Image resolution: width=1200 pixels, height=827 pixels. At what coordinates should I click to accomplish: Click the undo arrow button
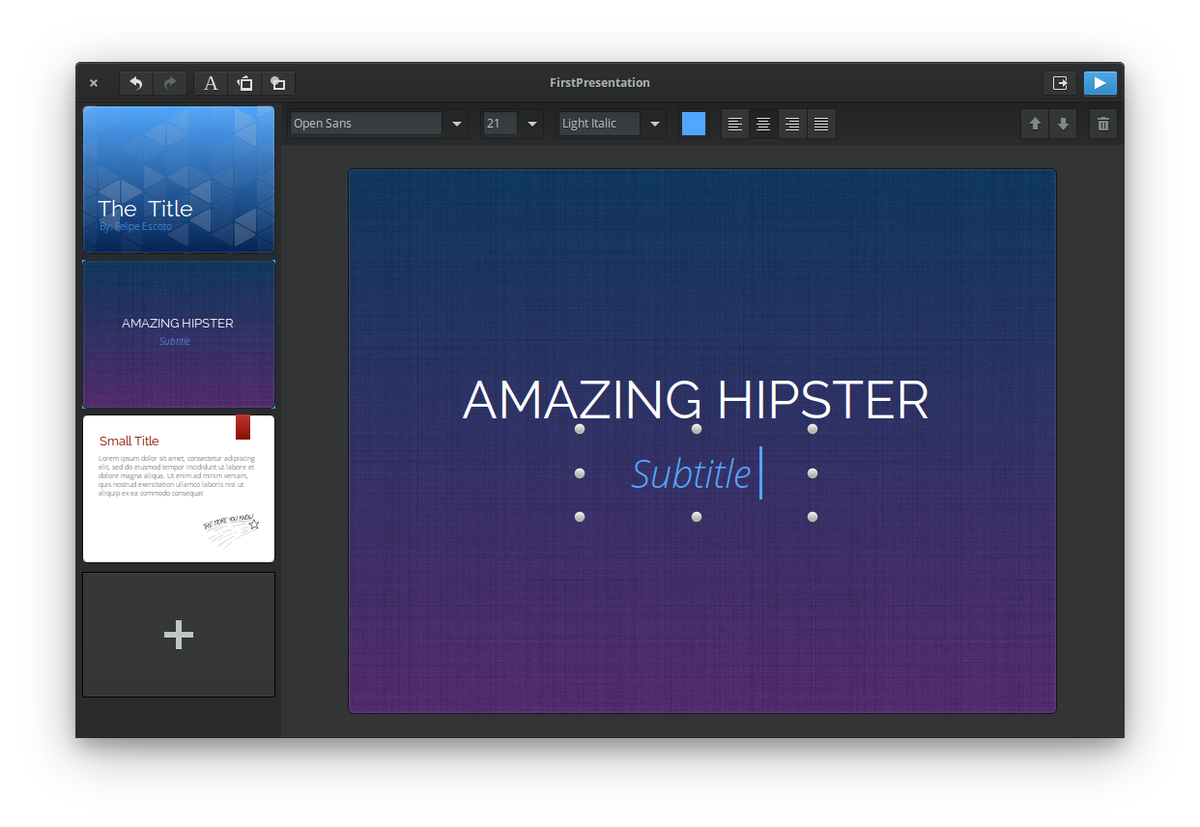click(136, 83)
